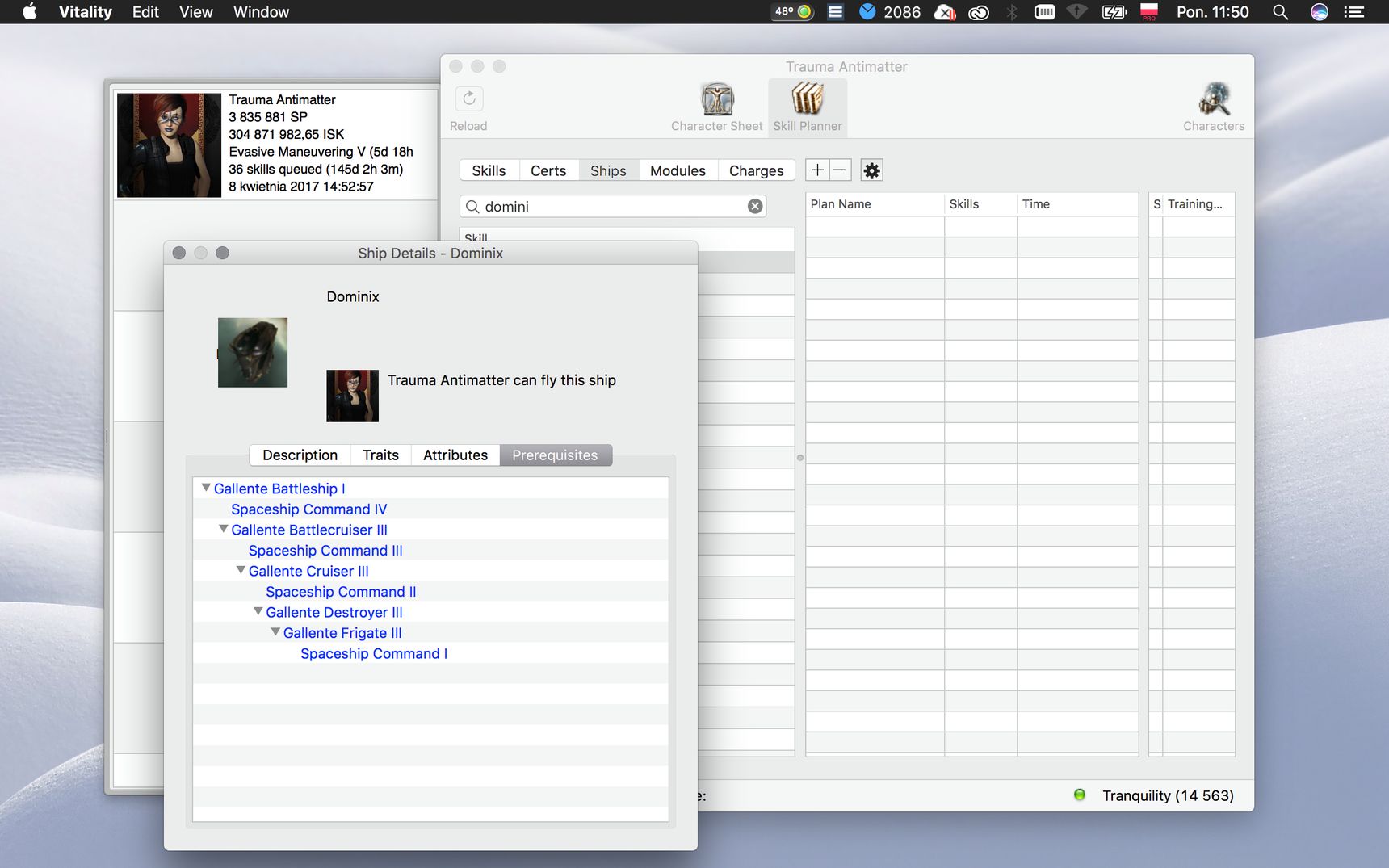Viewport: 1389px width, 868px height.
Task: Click the Spaceship Command IV prerequisite
Action: pyautogui.click(x=309, y=509)
